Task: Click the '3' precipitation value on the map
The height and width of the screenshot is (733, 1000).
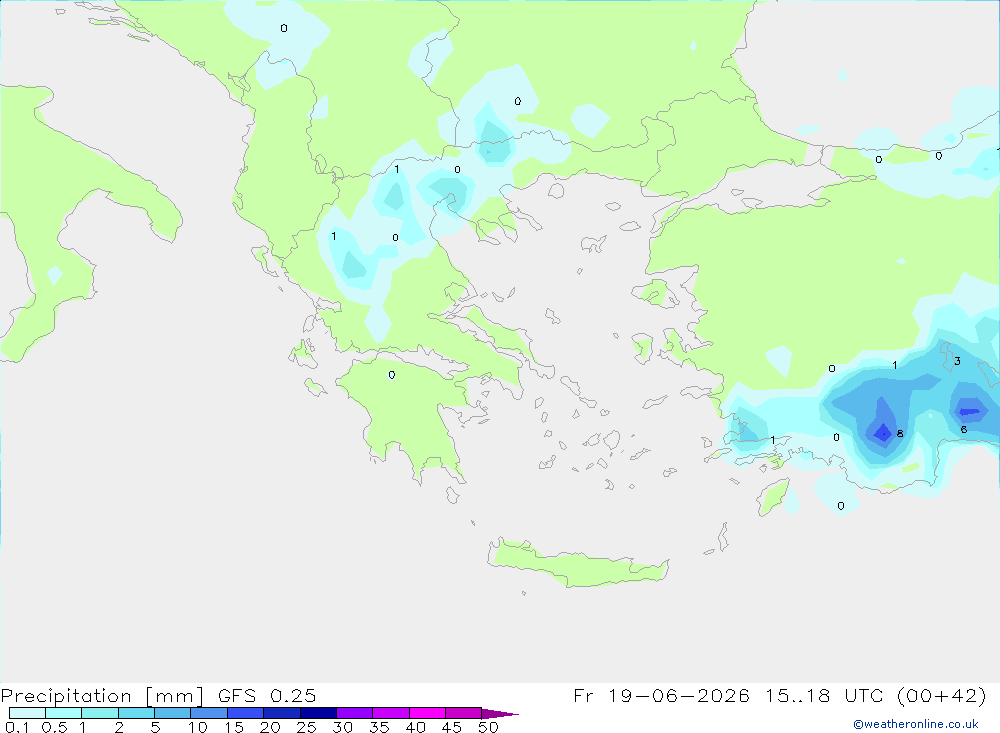Action: (x=957, y=361)
